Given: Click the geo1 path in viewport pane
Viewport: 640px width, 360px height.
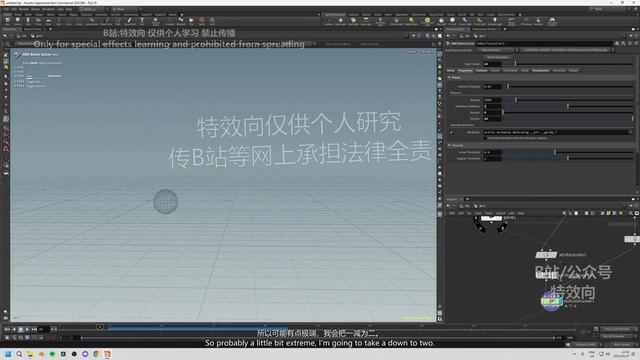Looking at the screenshot, I should coord(37,36).
